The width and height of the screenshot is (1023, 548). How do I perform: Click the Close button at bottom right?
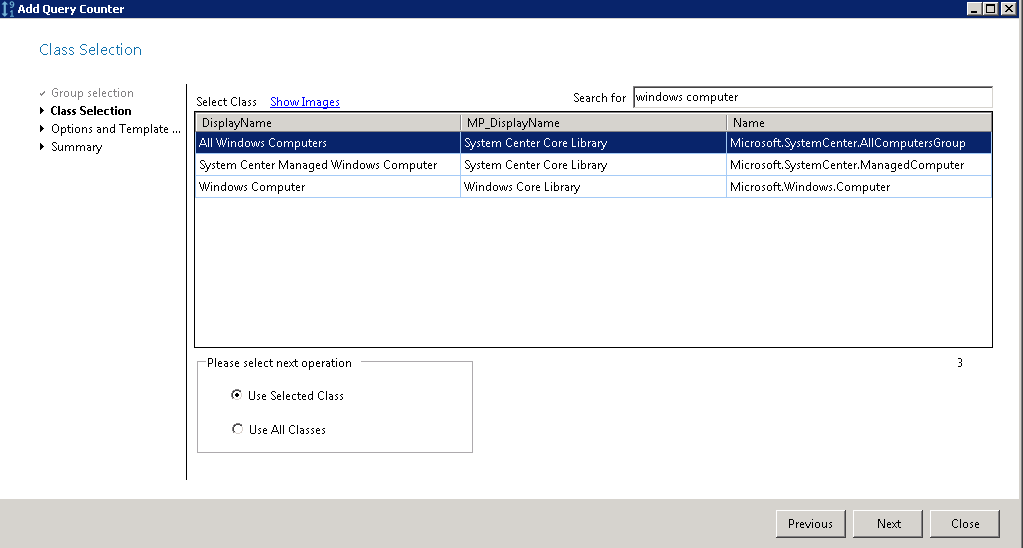coord(964,523)
